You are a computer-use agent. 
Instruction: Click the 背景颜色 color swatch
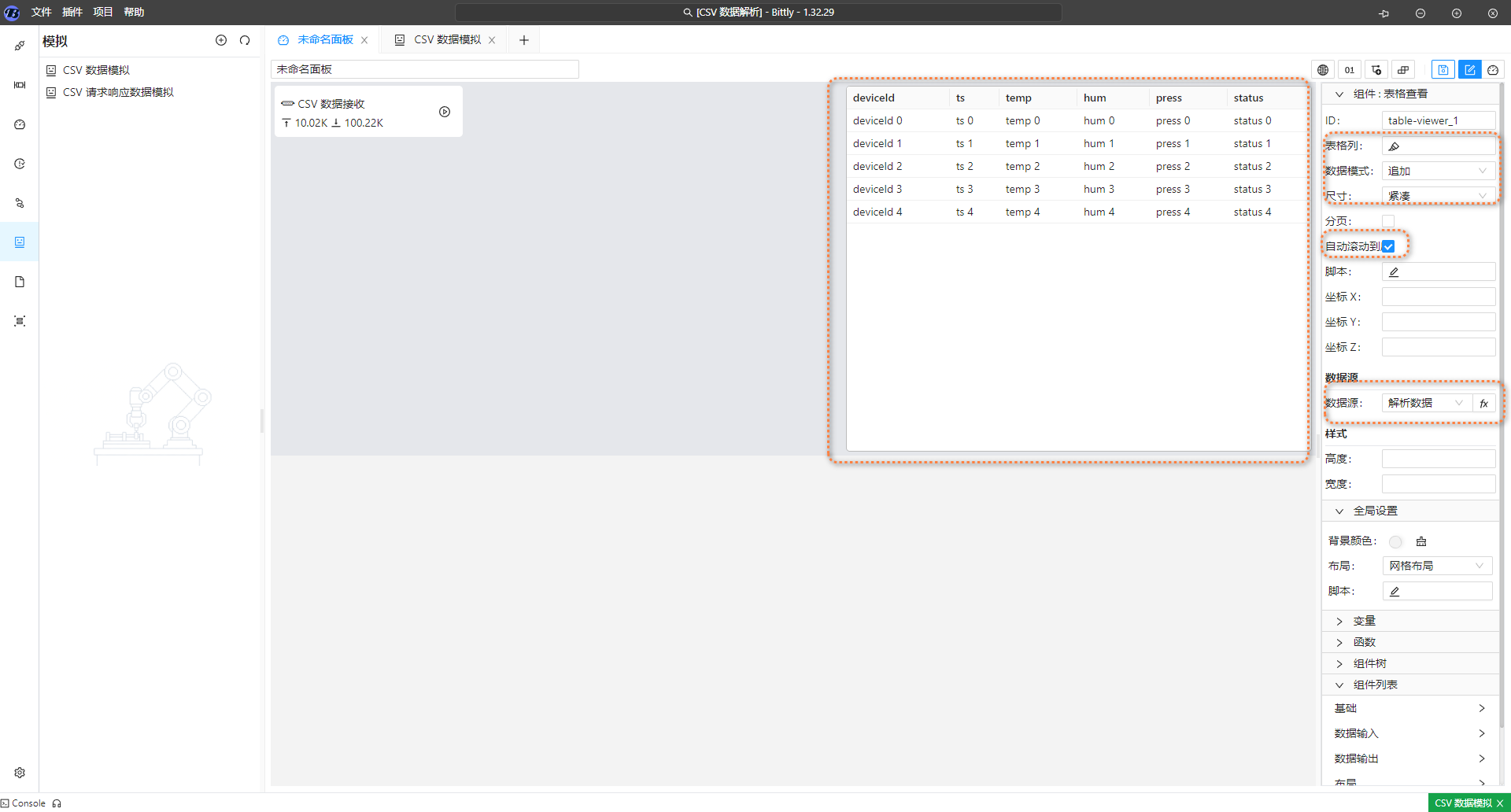point(1395,541)
